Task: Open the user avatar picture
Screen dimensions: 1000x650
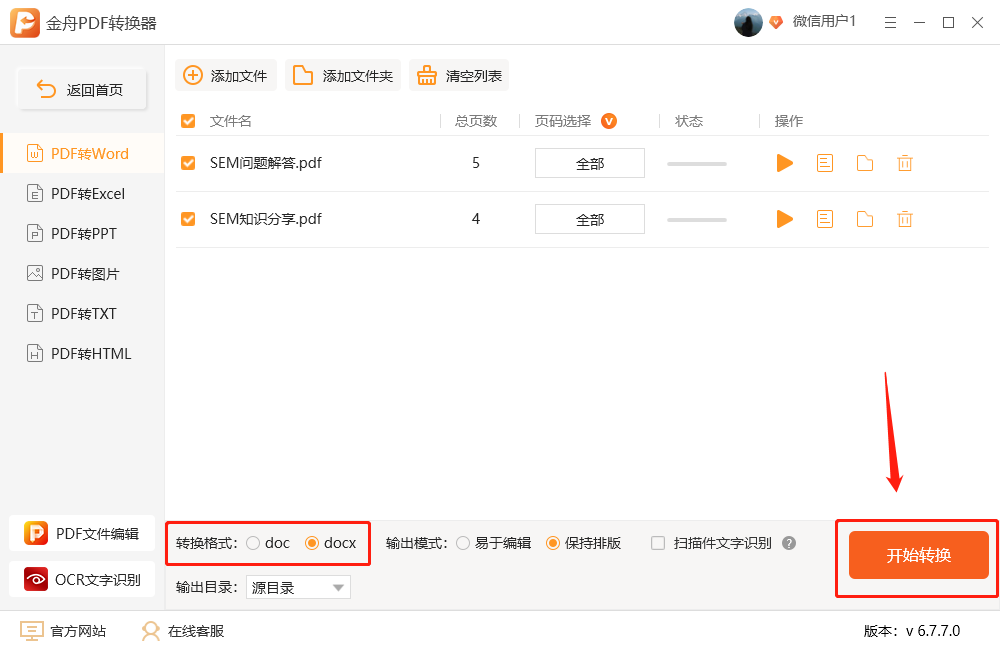Action: point(748,22)
